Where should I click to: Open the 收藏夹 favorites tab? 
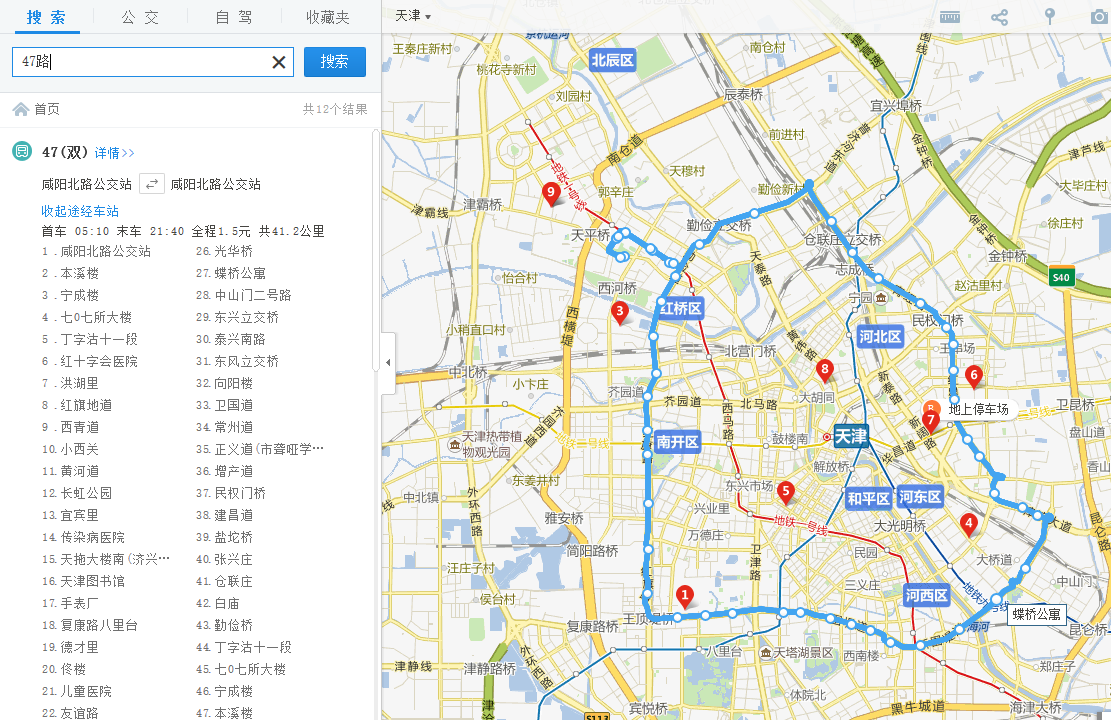327,17
